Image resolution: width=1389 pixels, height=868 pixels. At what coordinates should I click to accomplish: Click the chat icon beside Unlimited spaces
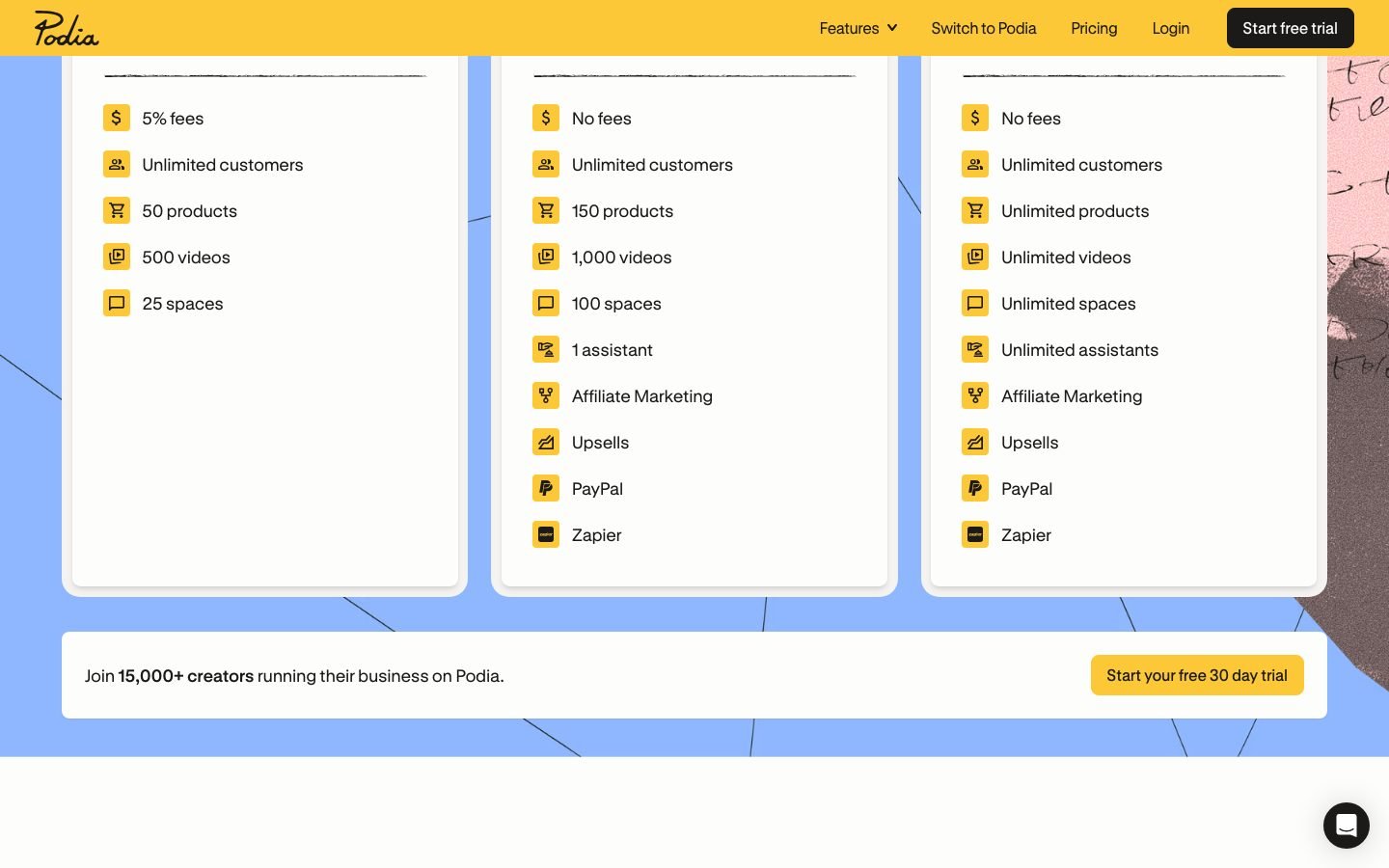point(975,303)
